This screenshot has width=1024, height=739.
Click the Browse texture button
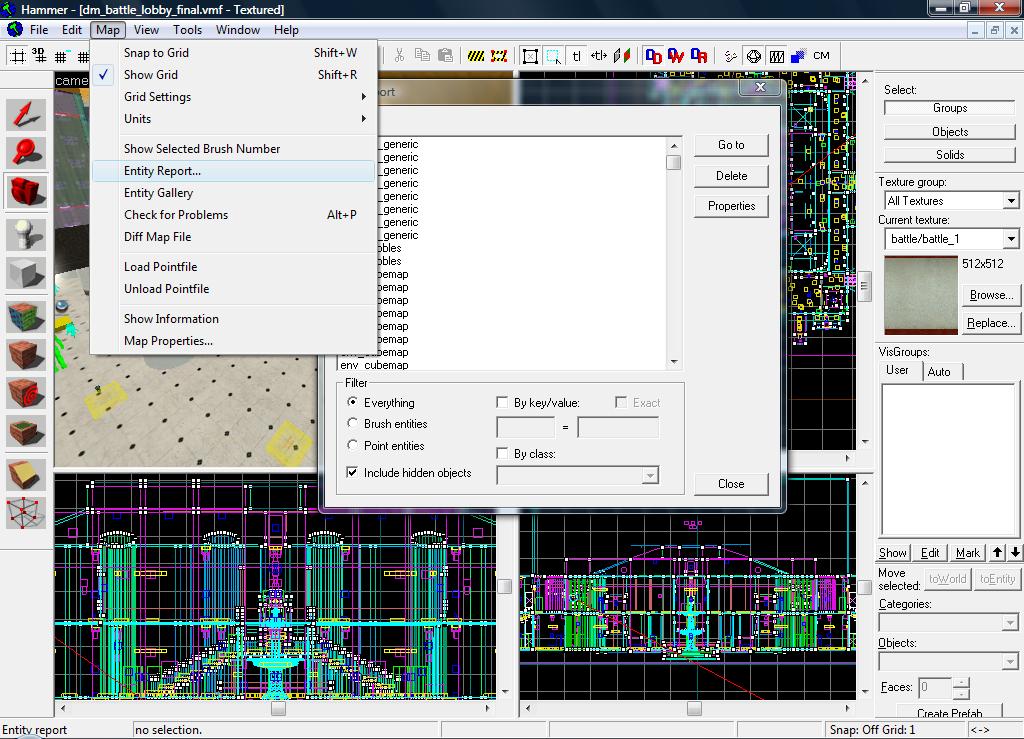[x=990, y=295]
